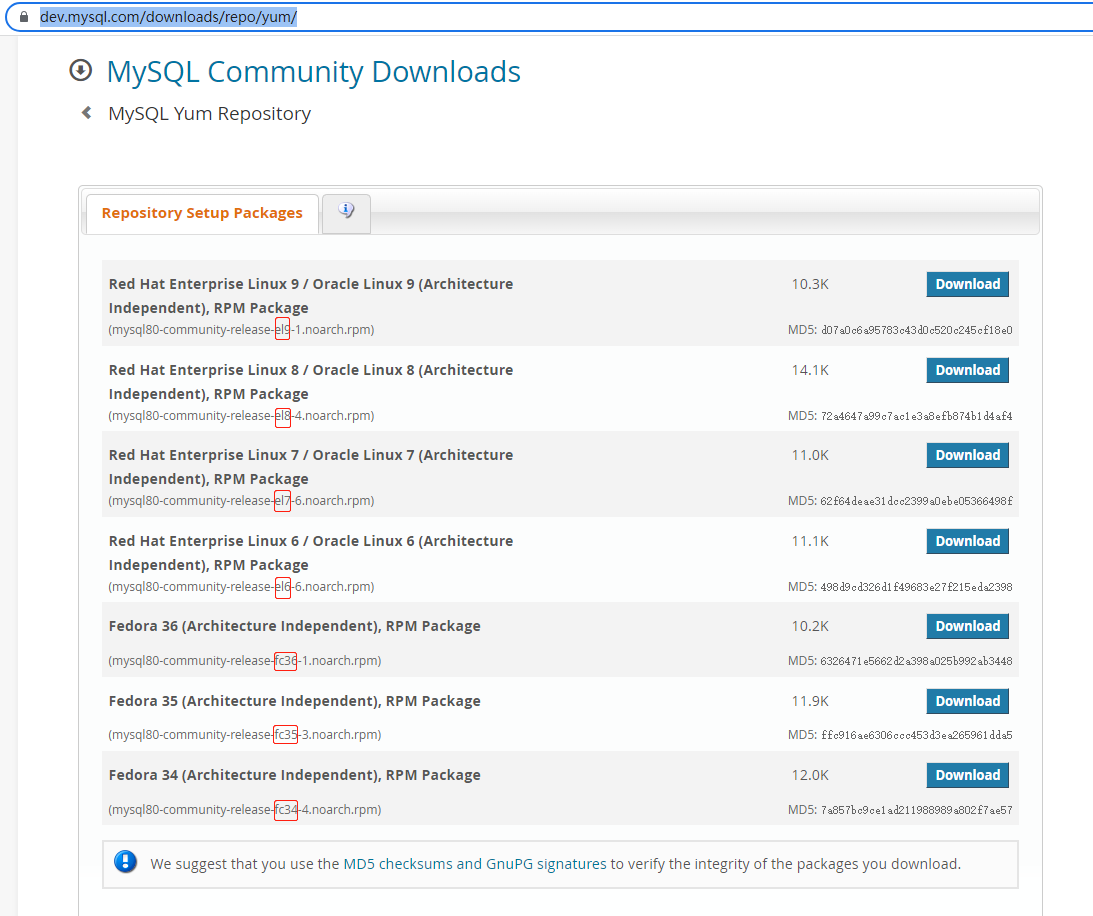This screenshot has width=1093, height=916.
Task: Click the 12.0K file size value
Action: pos(810,775)
